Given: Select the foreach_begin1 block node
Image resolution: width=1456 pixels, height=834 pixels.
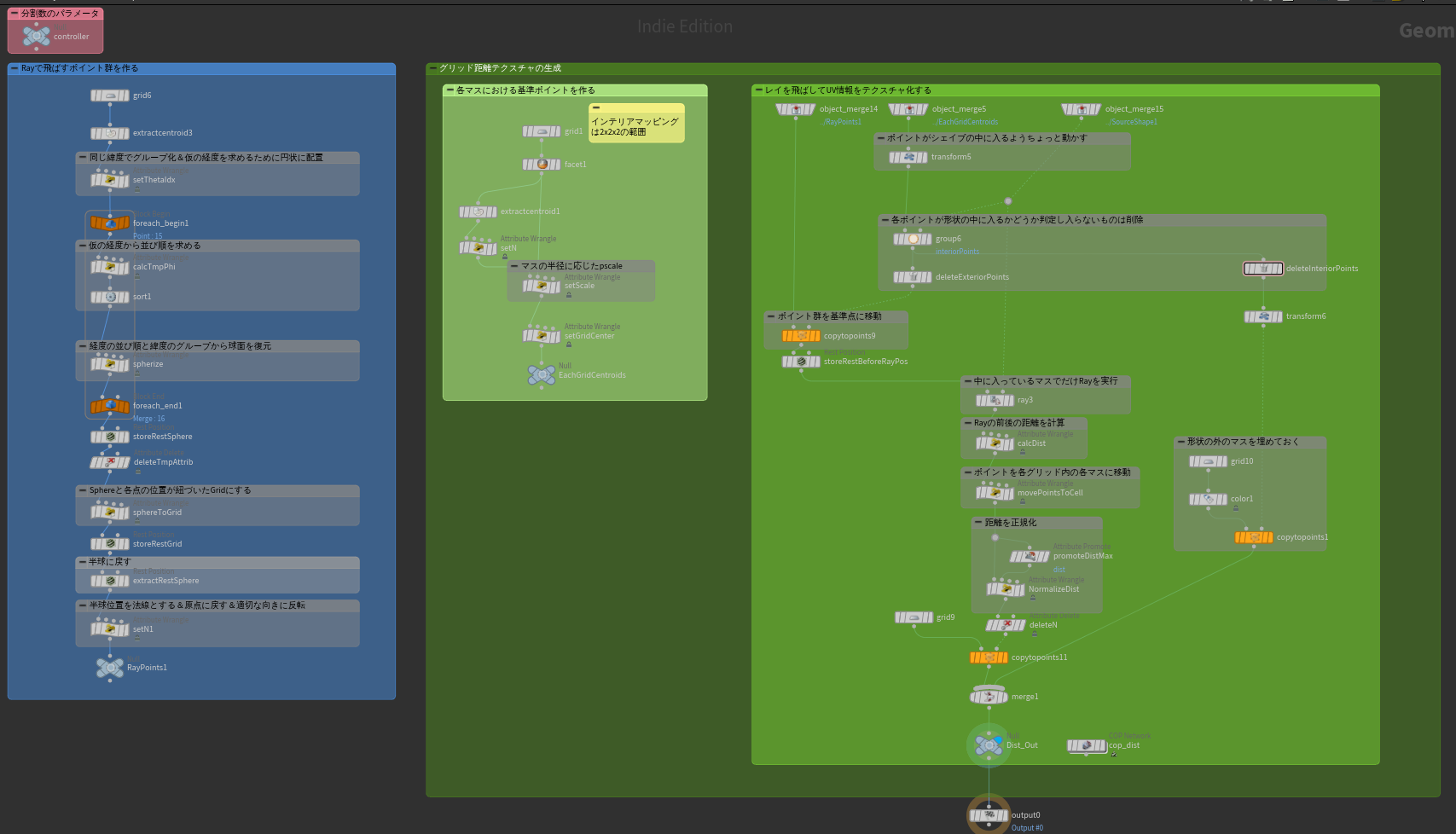Looking at the screenshot, I should [x=110, y=223].
